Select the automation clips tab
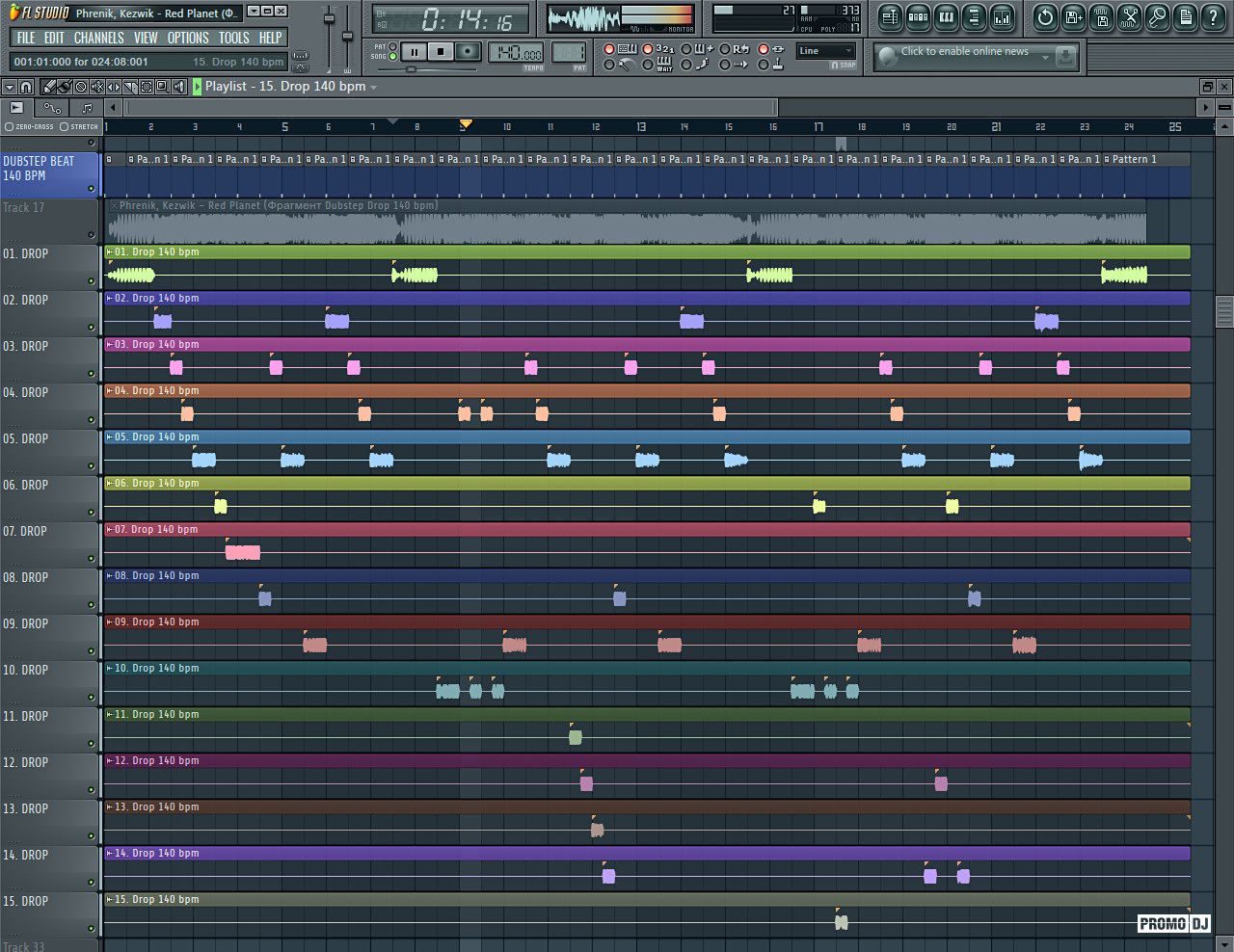Screen dimensions: 1234x952 (x=51, y=107)
